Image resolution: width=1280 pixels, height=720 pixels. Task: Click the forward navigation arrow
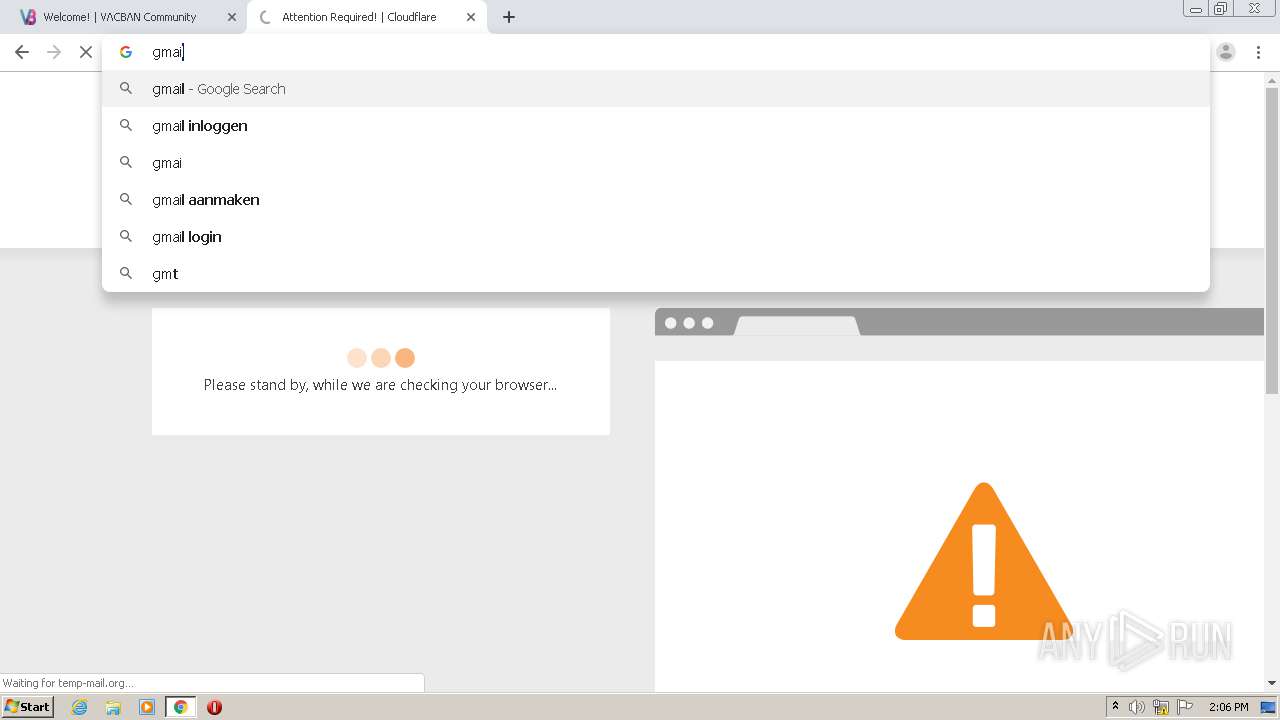tap(54, 52)
